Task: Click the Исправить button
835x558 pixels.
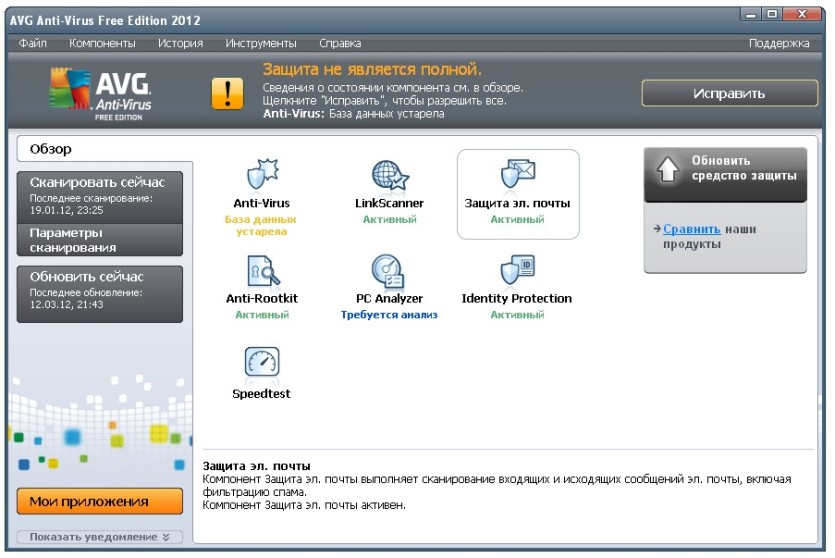Action: pyautogui.click(x=729, y=94)
